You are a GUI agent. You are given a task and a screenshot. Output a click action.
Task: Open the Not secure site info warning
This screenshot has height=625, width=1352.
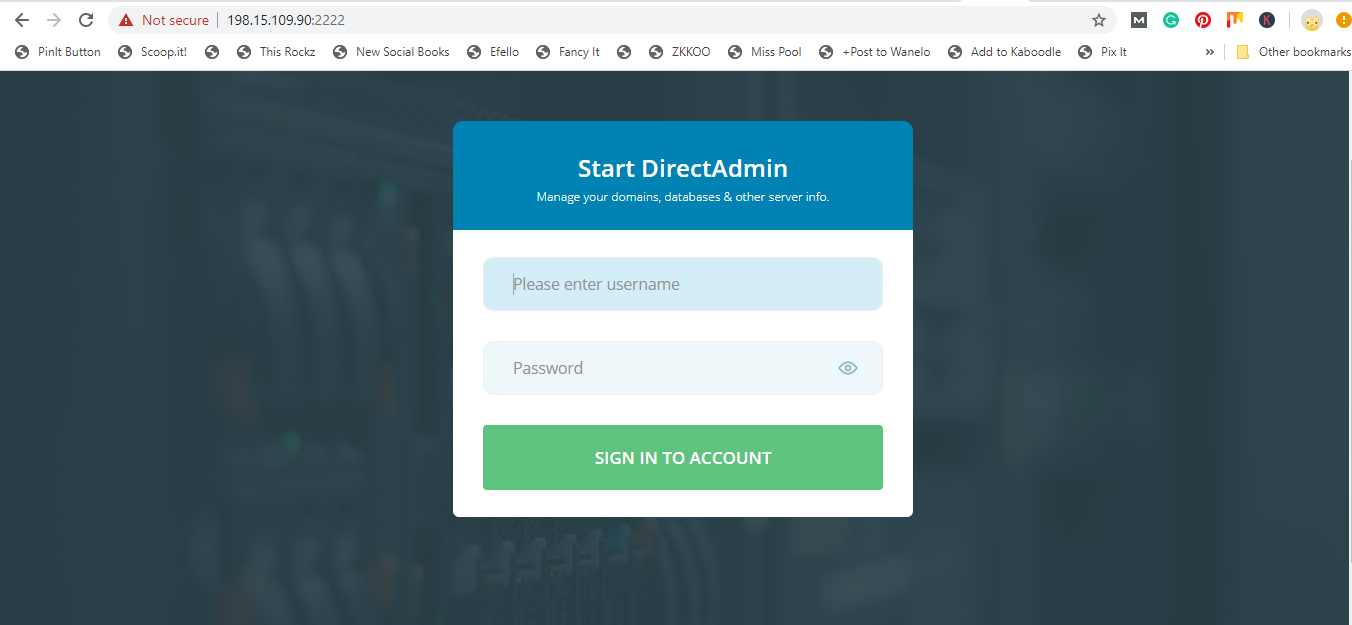pyautogui.click(x=164, y=20)
